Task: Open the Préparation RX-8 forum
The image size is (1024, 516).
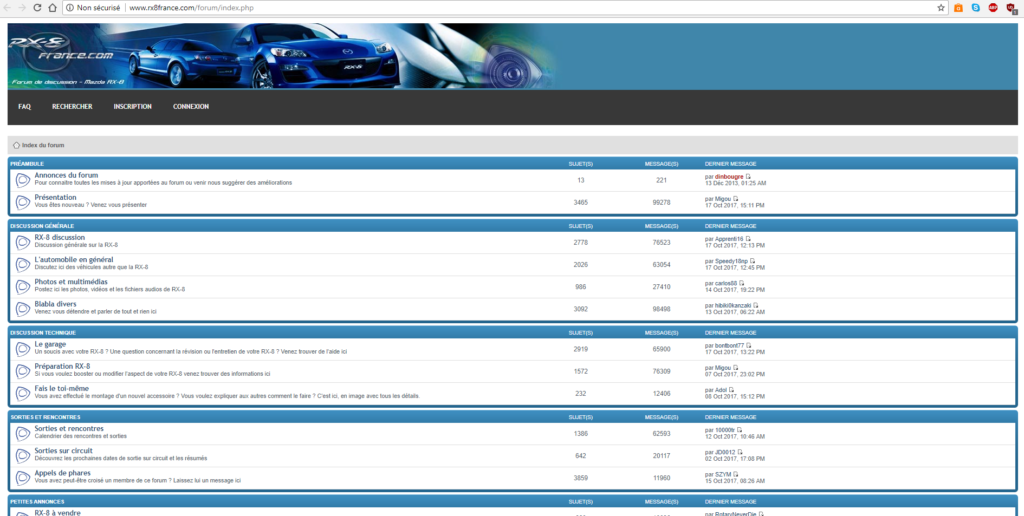Action: tap(63, 366)
